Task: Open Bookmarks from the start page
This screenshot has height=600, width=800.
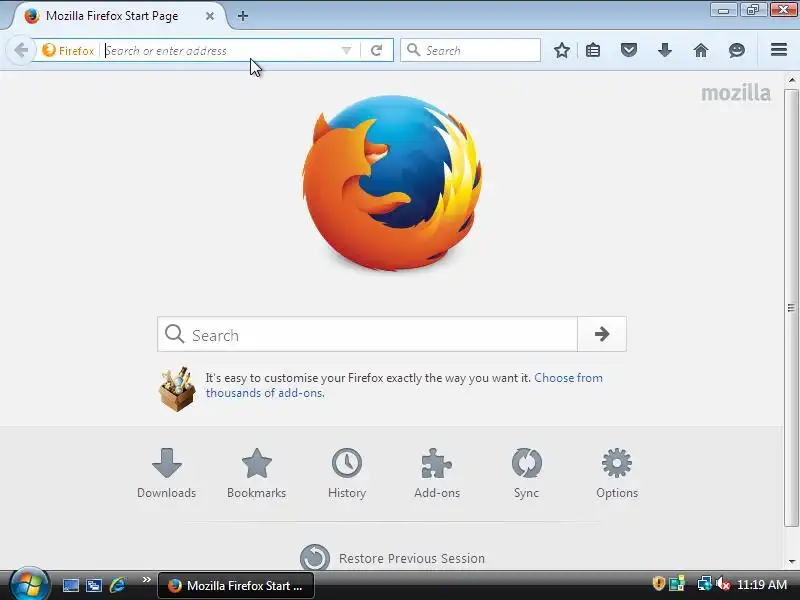Action: (257, 473)
